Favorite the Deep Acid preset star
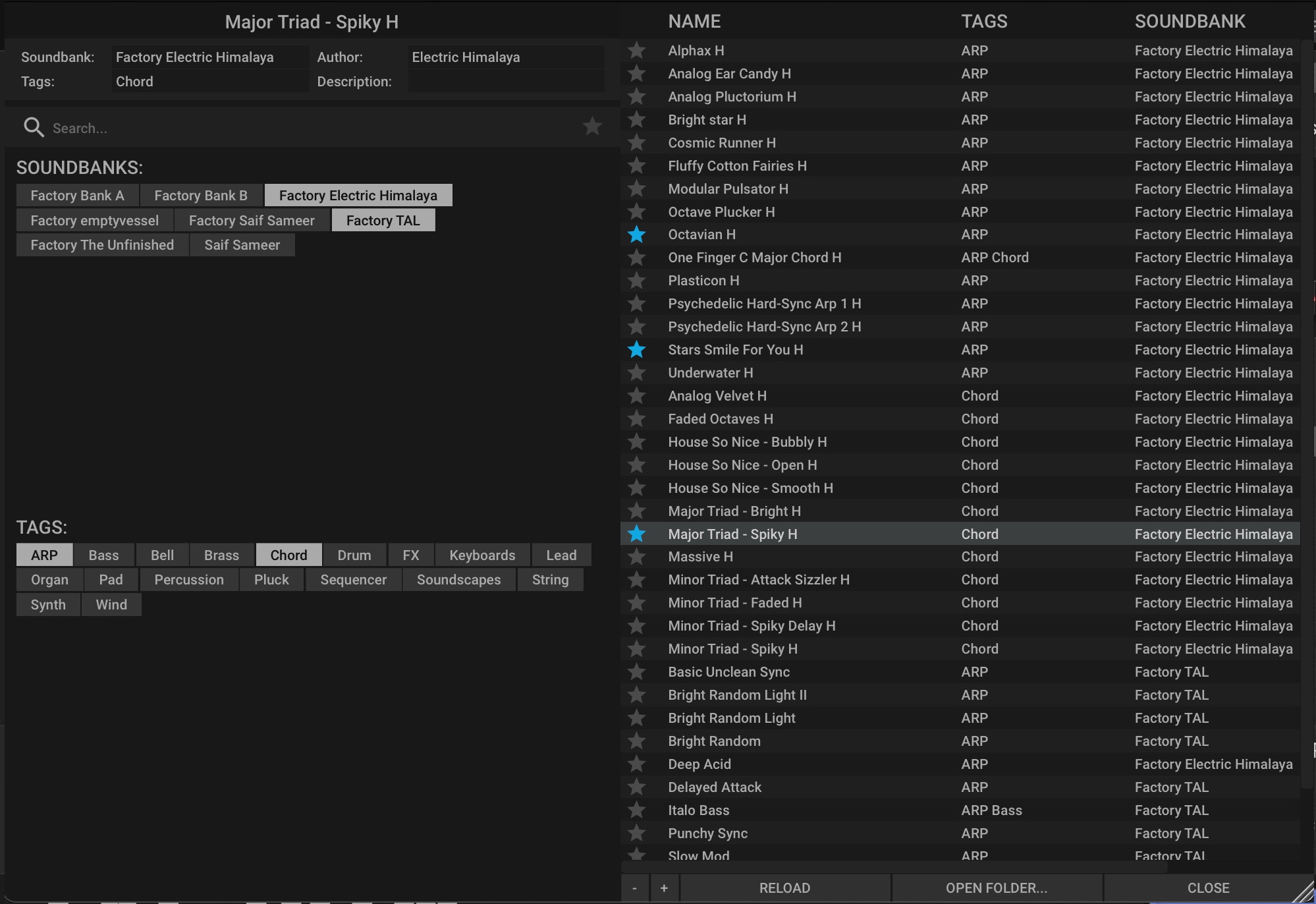Screen dimensions: 1316x904 pos(636,764)
